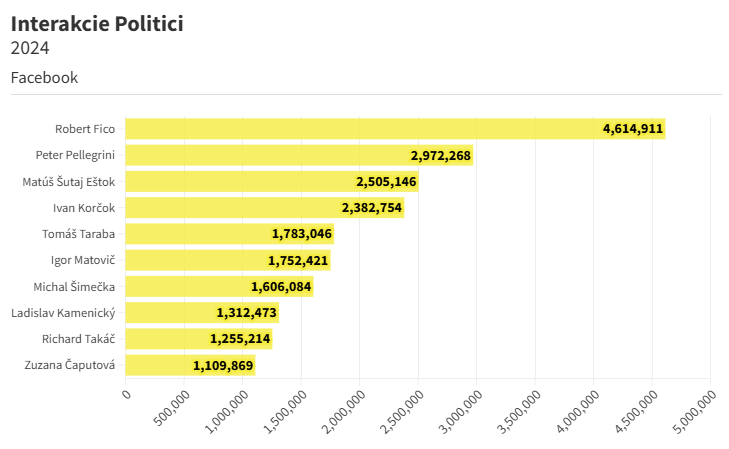Click the 5,000,000 axis tick label
The image size is (729, 449).
click(x=694, y=412)
